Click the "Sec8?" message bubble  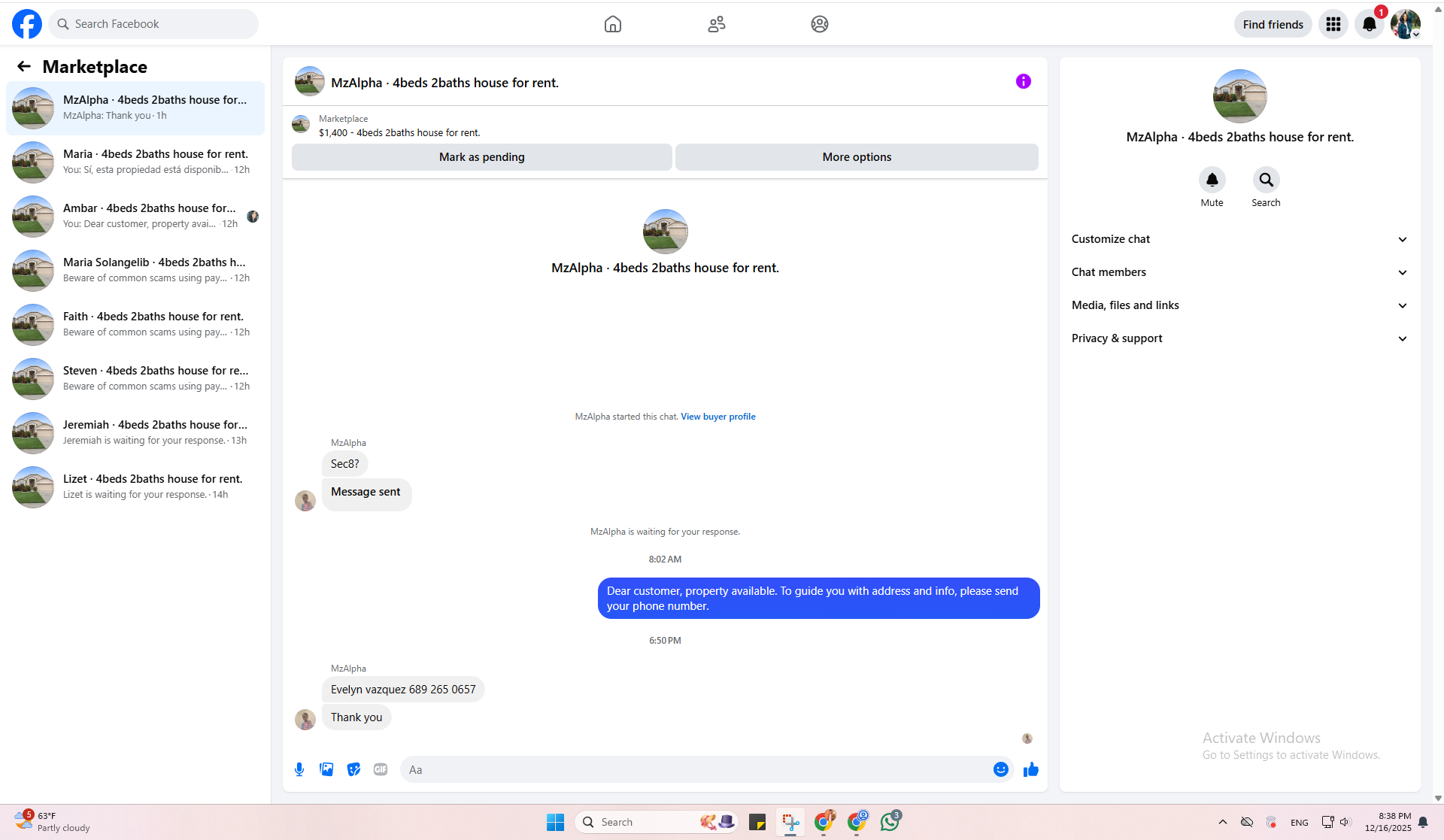point(345,464)
